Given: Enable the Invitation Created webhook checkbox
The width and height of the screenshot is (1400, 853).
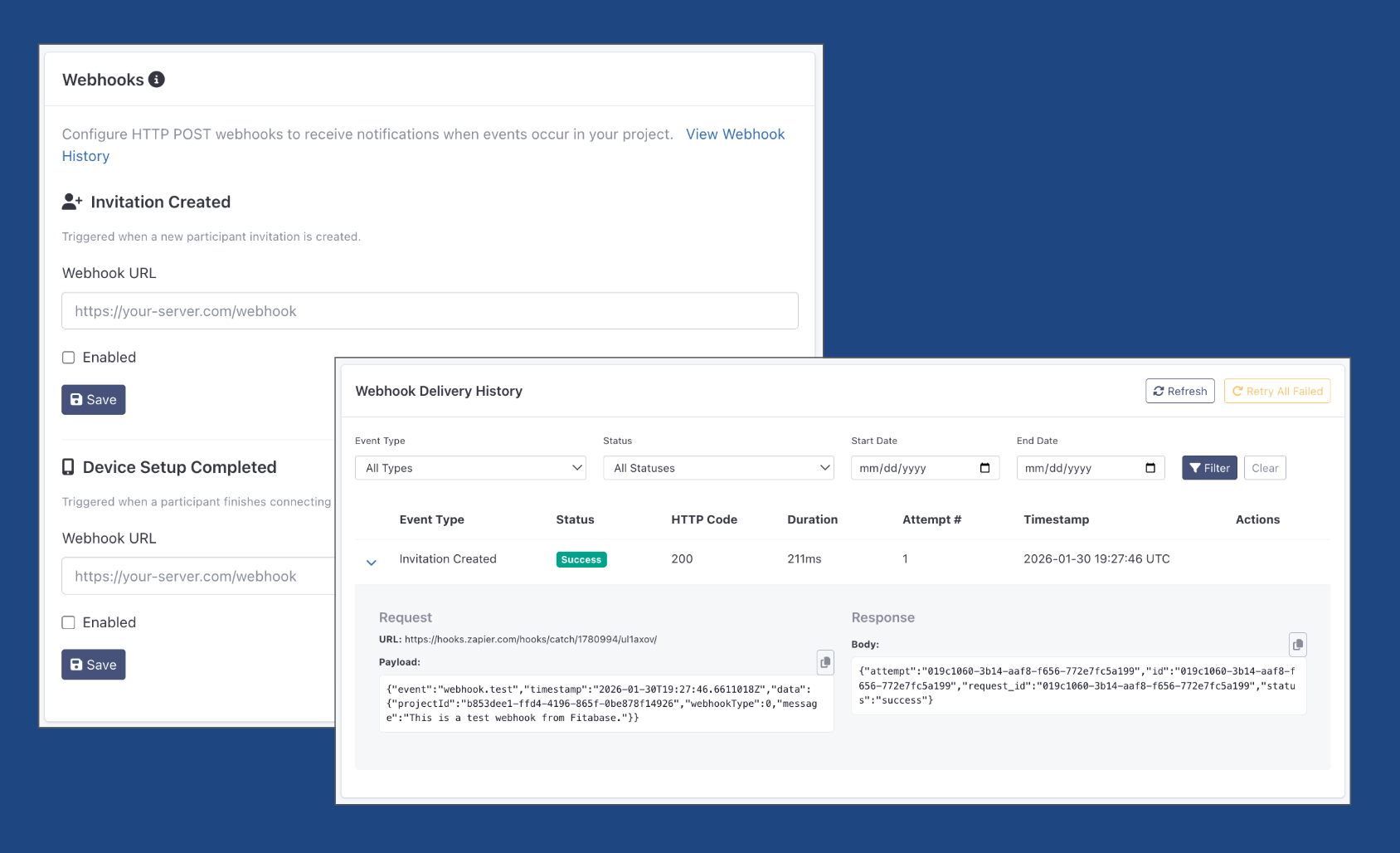Looking at the screenshot, I should (69, 358).
